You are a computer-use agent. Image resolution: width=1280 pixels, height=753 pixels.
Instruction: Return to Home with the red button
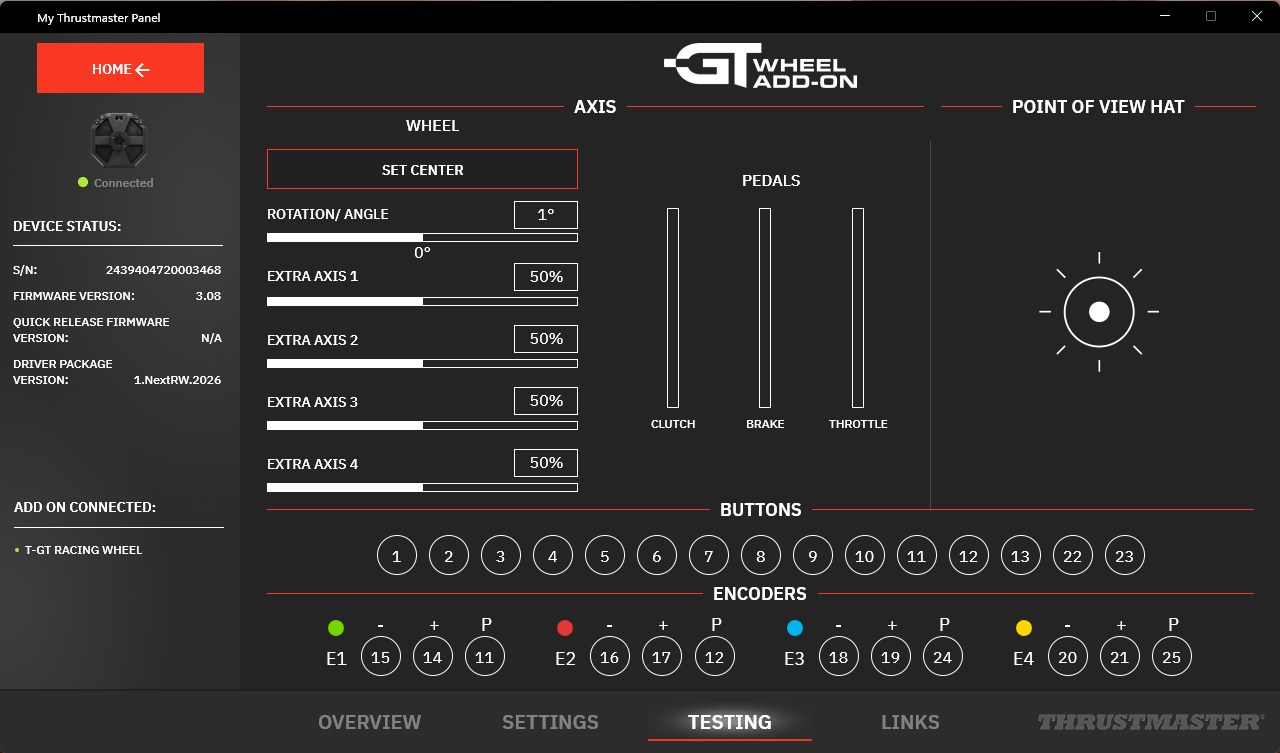(120, 68)
